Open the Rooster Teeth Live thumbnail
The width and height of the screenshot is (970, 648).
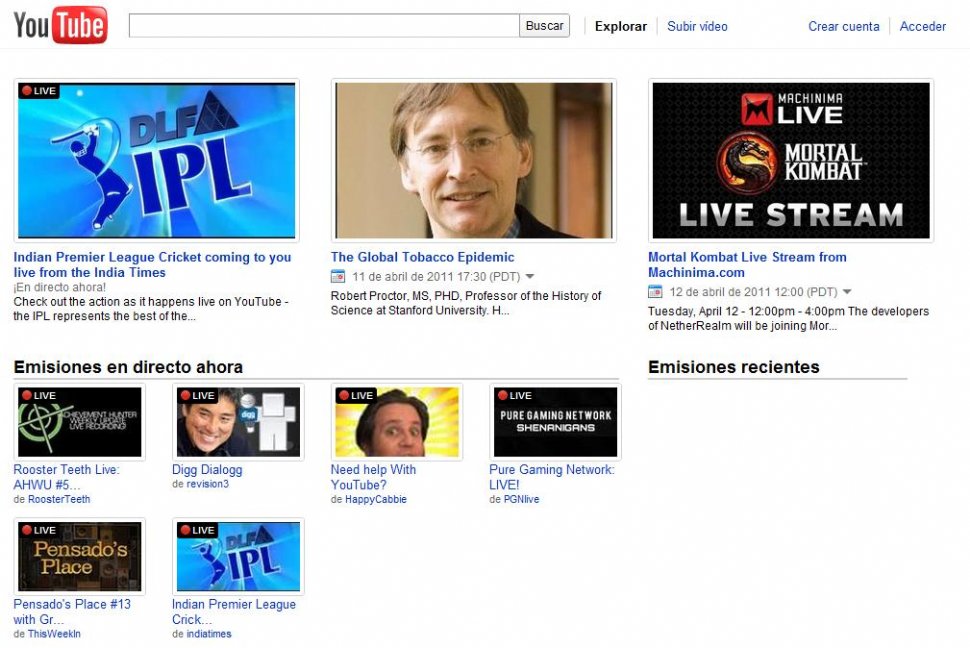(x=79, y=422)
